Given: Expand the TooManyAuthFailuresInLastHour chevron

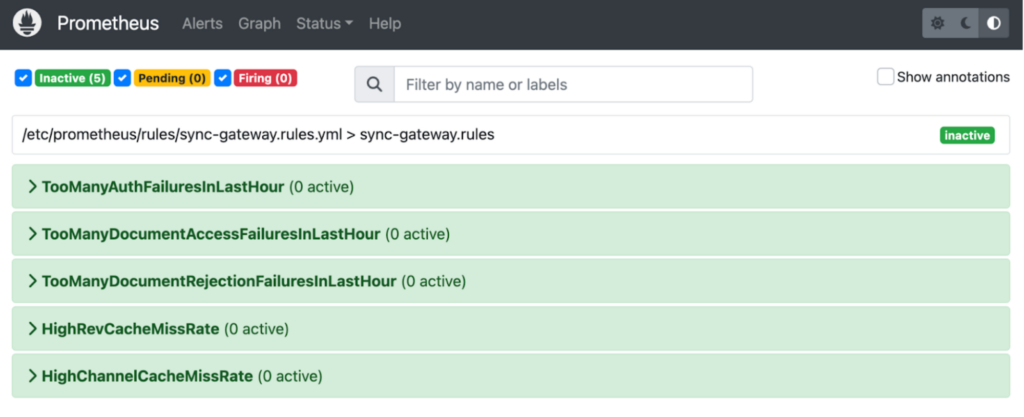Looking at the screenshot, I should click(32, 187).
